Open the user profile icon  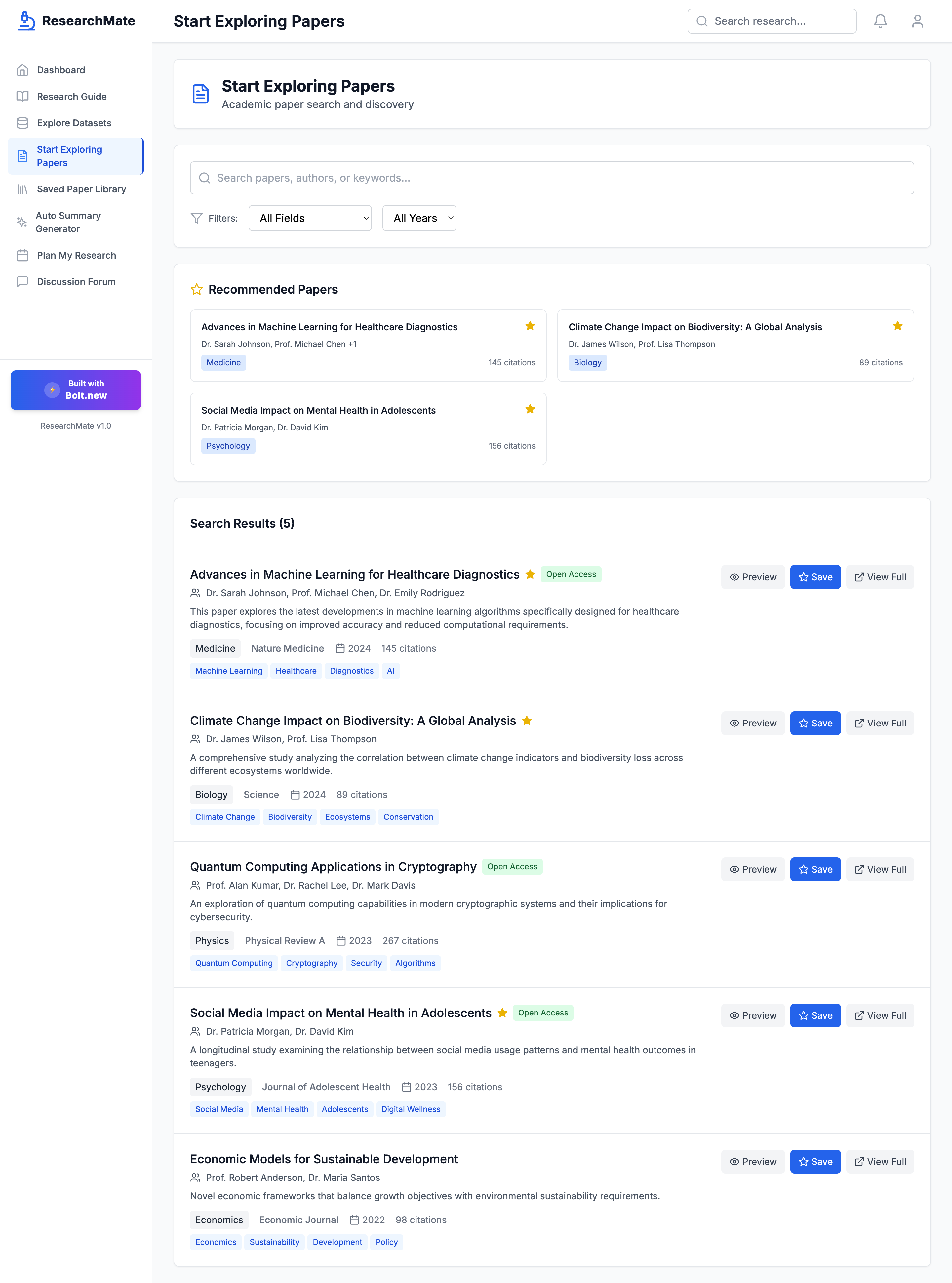(x=917, y=21)
